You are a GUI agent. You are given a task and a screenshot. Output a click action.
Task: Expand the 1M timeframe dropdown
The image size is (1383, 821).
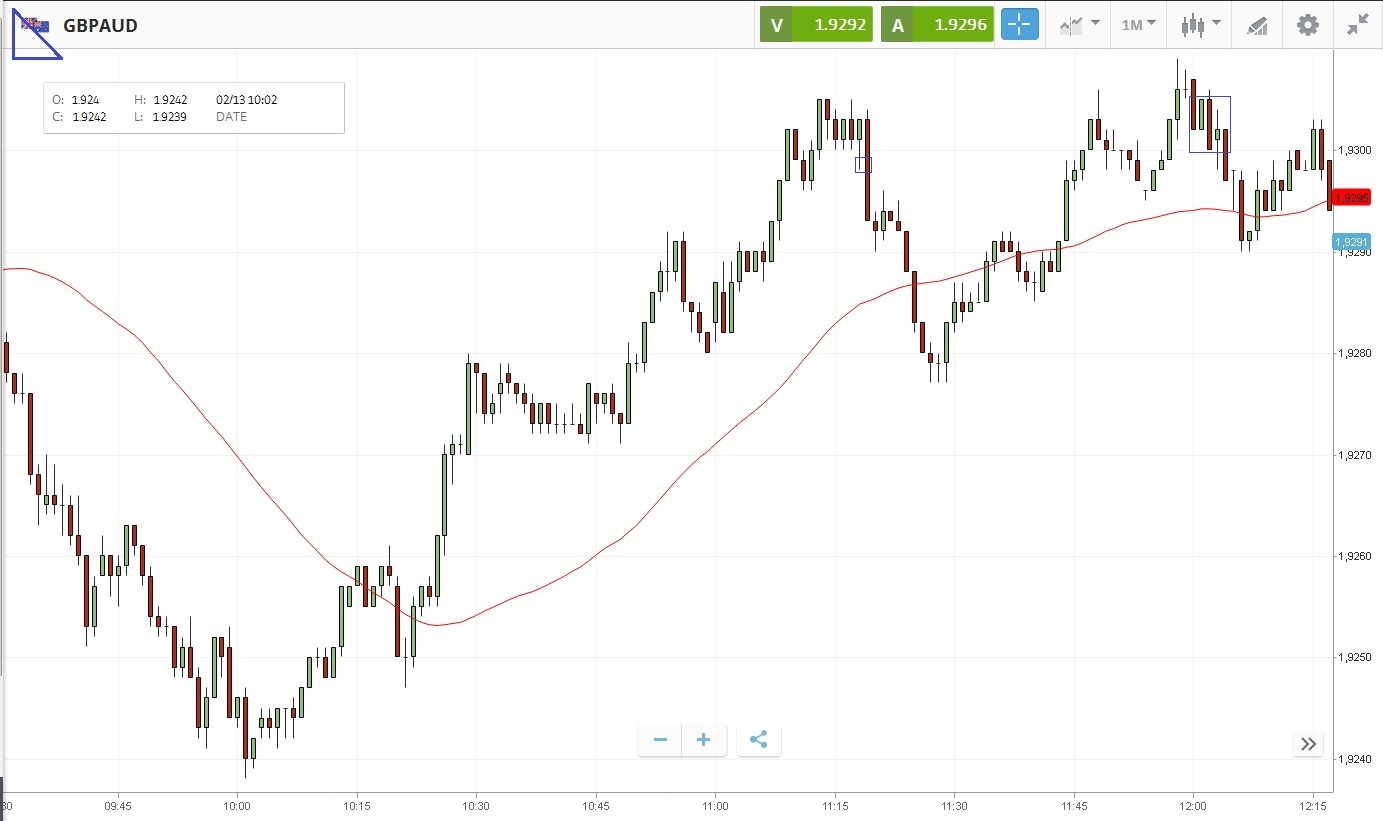click(x=1137, y=25)
